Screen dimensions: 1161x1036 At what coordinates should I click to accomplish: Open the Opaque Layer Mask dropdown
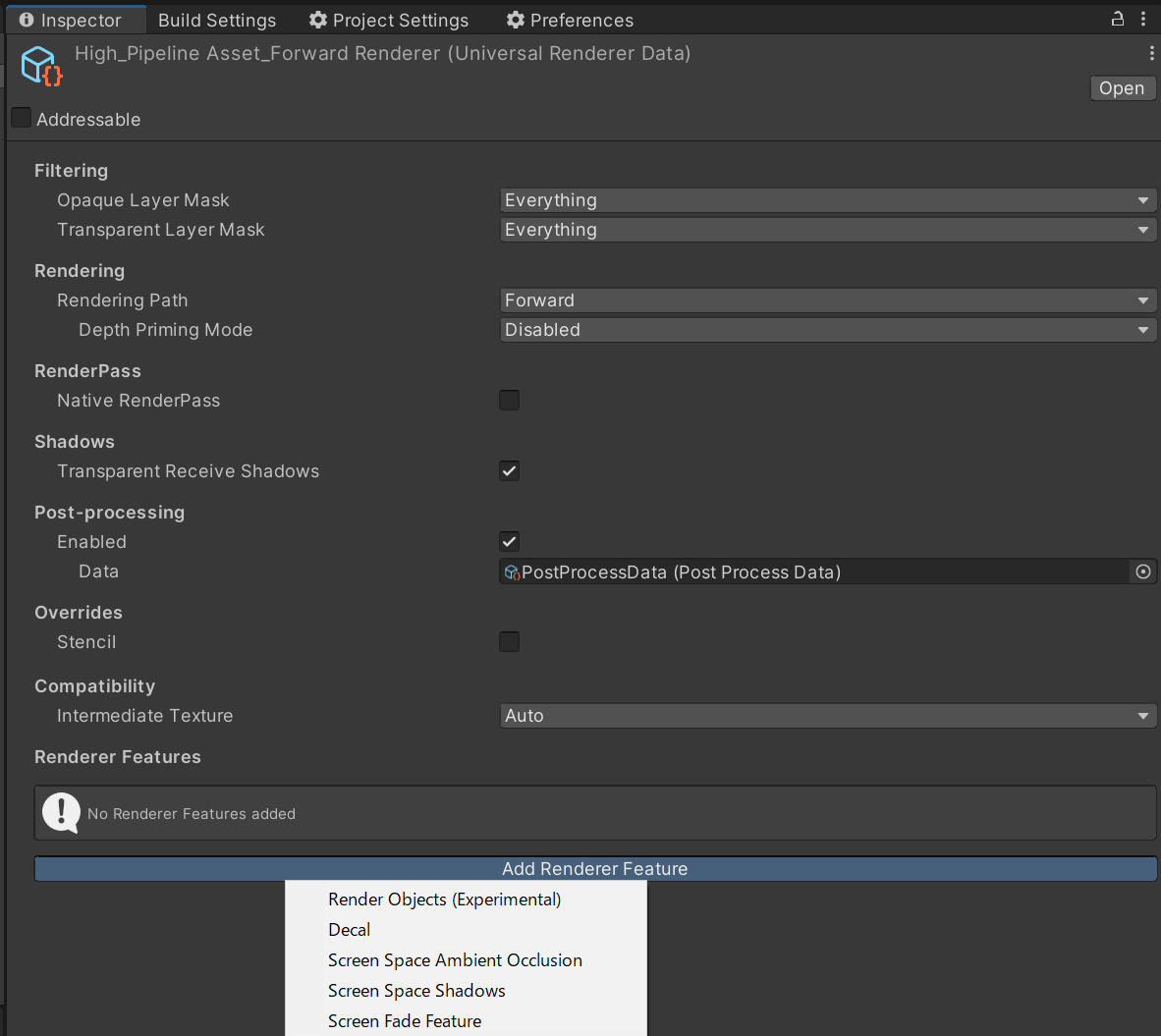tap(828, 199)
